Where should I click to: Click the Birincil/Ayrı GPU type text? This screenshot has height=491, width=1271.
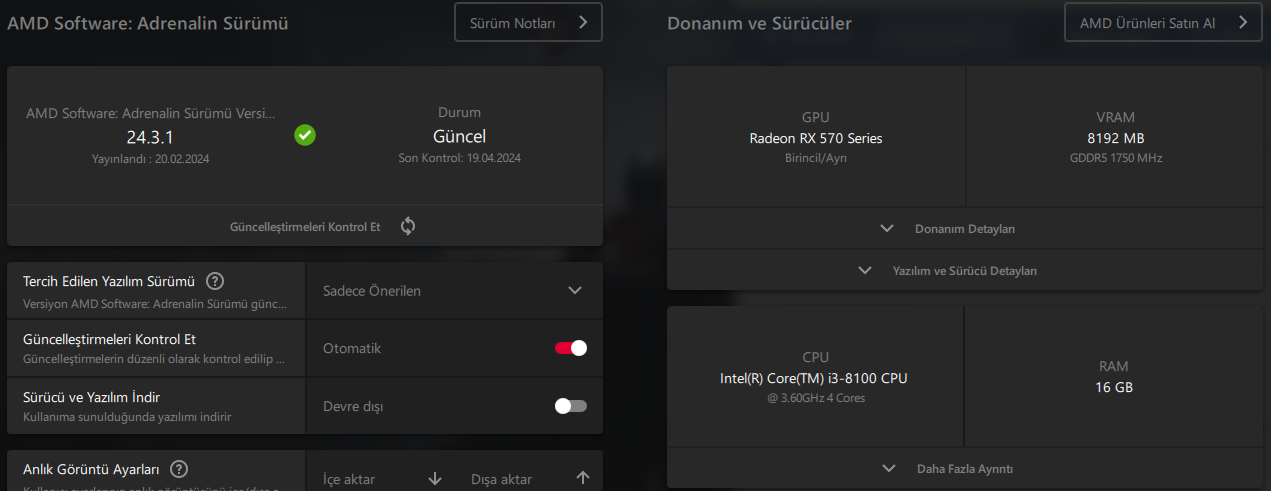coord(816,157)
